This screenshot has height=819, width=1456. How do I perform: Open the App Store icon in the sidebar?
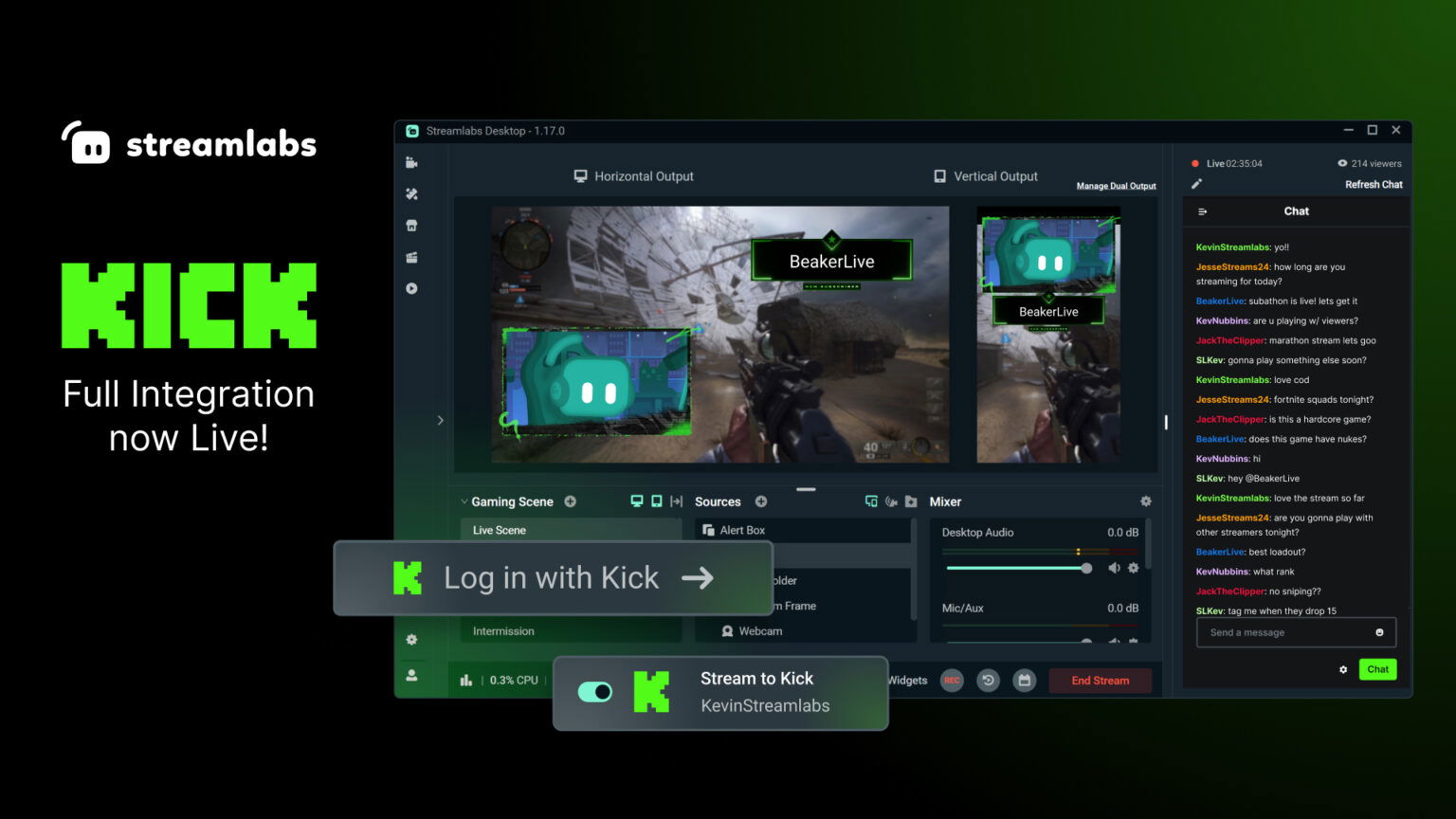(x=411, y=225)
